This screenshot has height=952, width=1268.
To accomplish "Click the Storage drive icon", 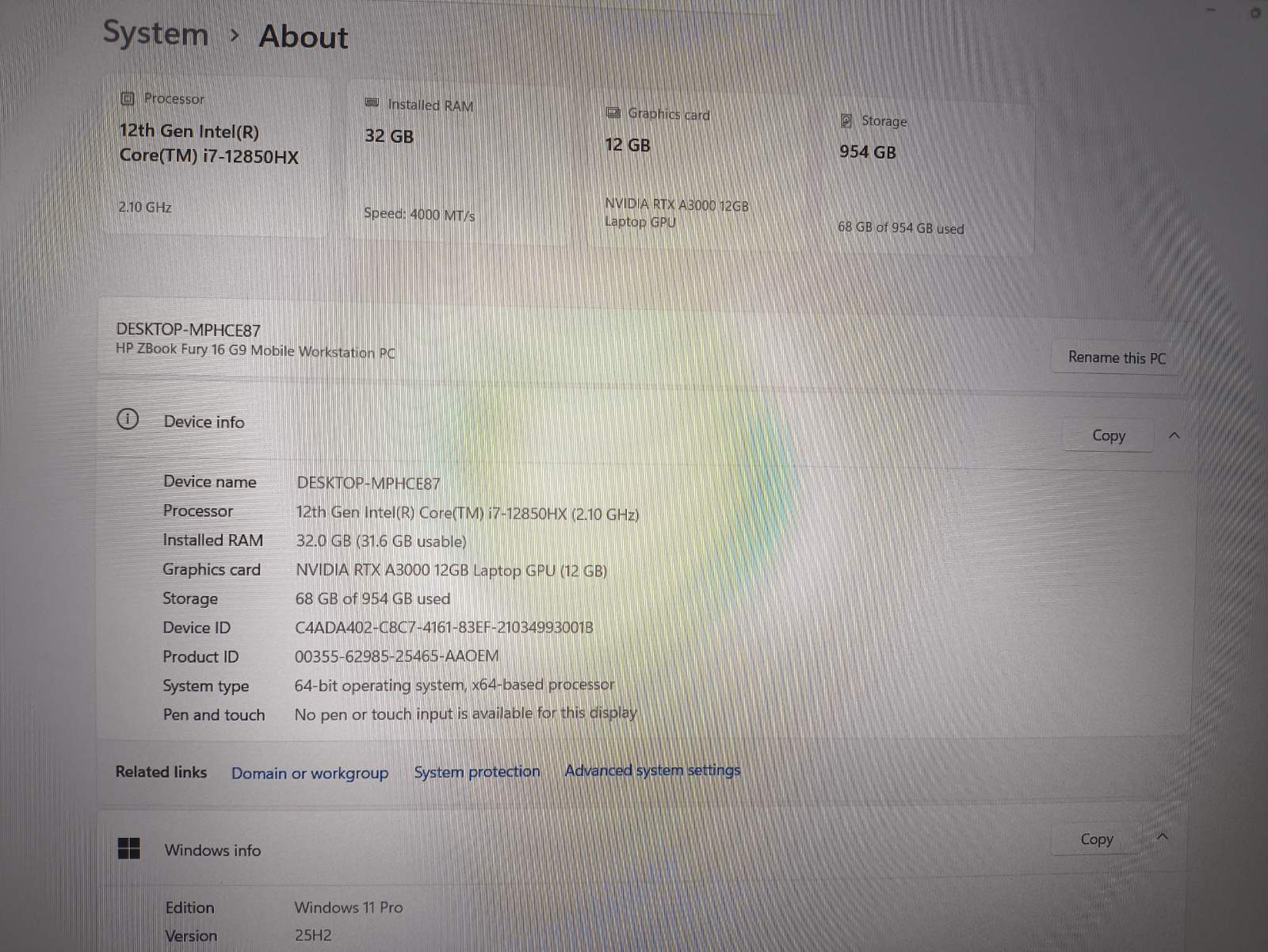I will tap(846, 120).
